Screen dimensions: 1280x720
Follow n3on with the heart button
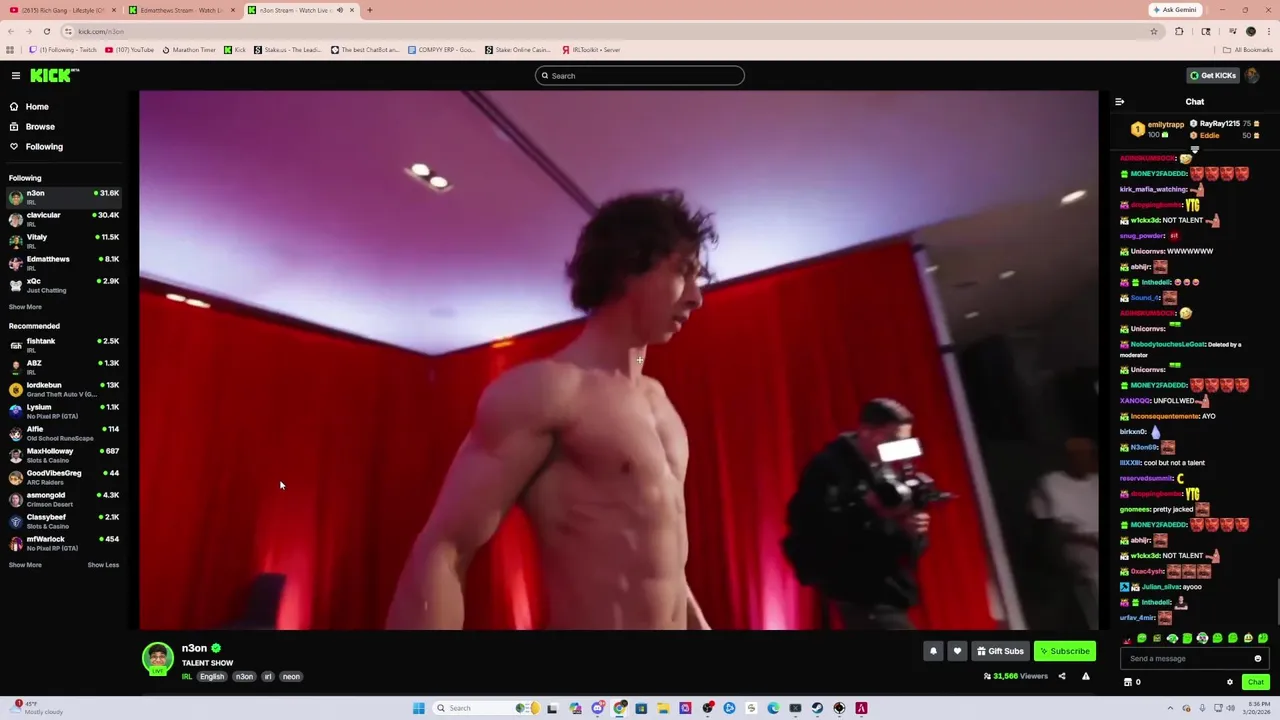click(957, 651)
